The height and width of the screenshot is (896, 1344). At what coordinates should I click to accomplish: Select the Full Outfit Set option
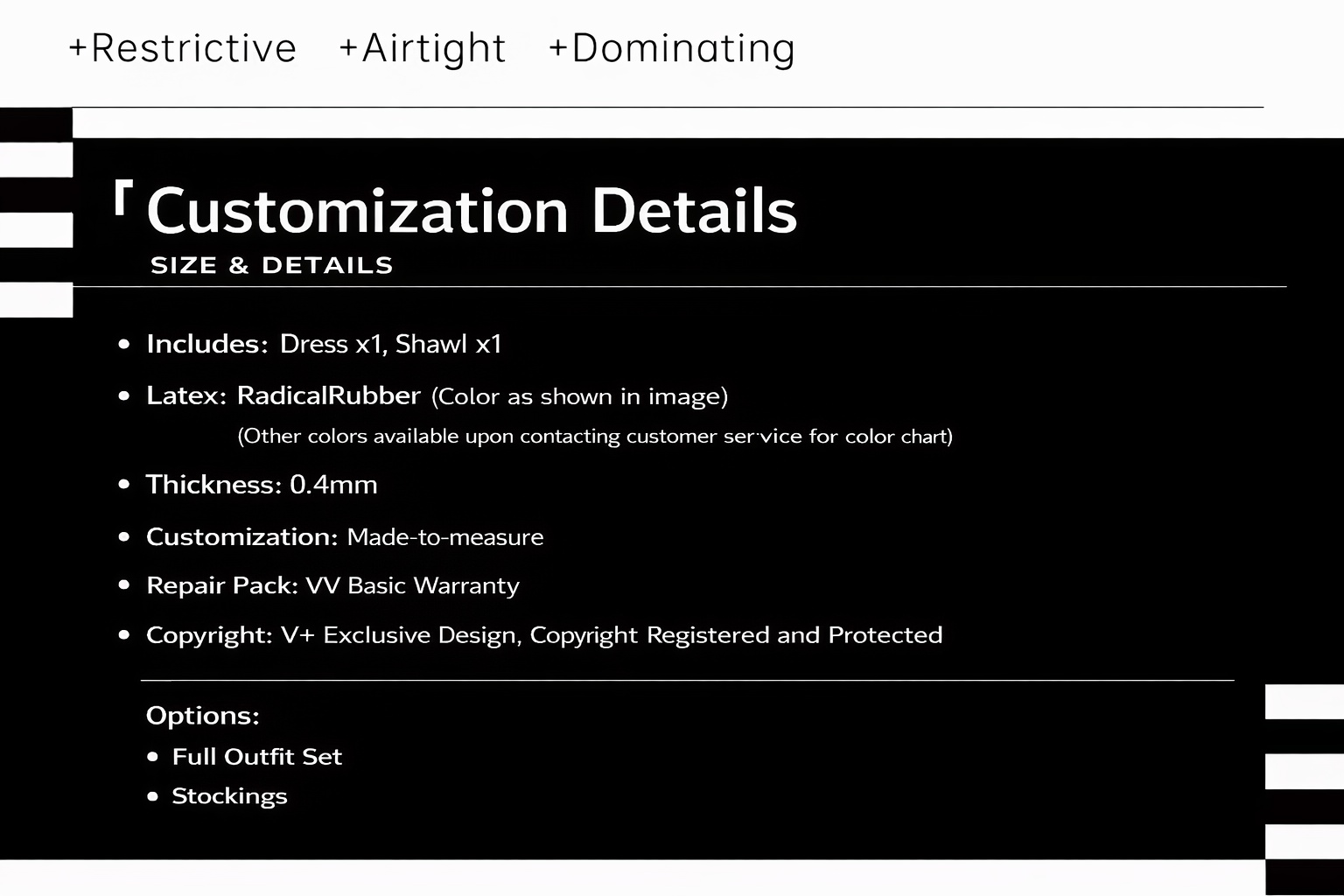(256, 757)
